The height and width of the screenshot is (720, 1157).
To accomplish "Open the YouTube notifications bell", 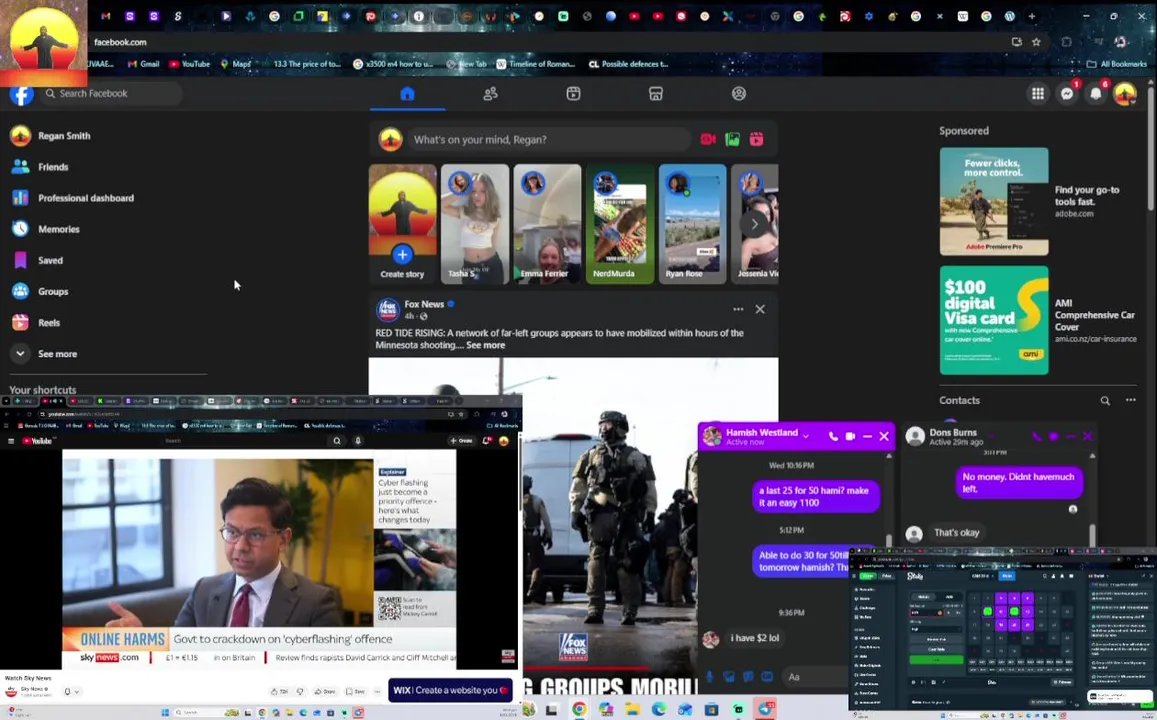I will (486, 440).
